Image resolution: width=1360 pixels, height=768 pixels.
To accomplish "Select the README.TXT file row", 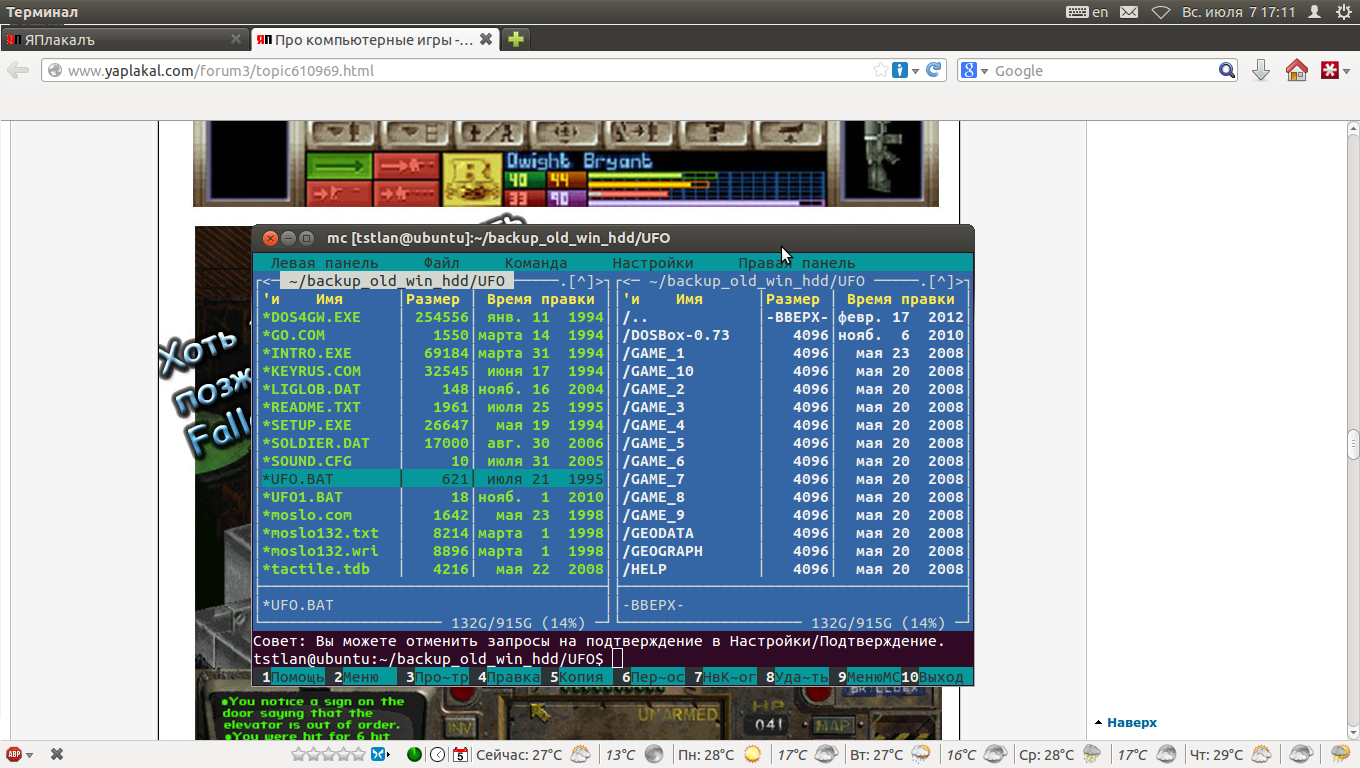I will pos(433,407).
